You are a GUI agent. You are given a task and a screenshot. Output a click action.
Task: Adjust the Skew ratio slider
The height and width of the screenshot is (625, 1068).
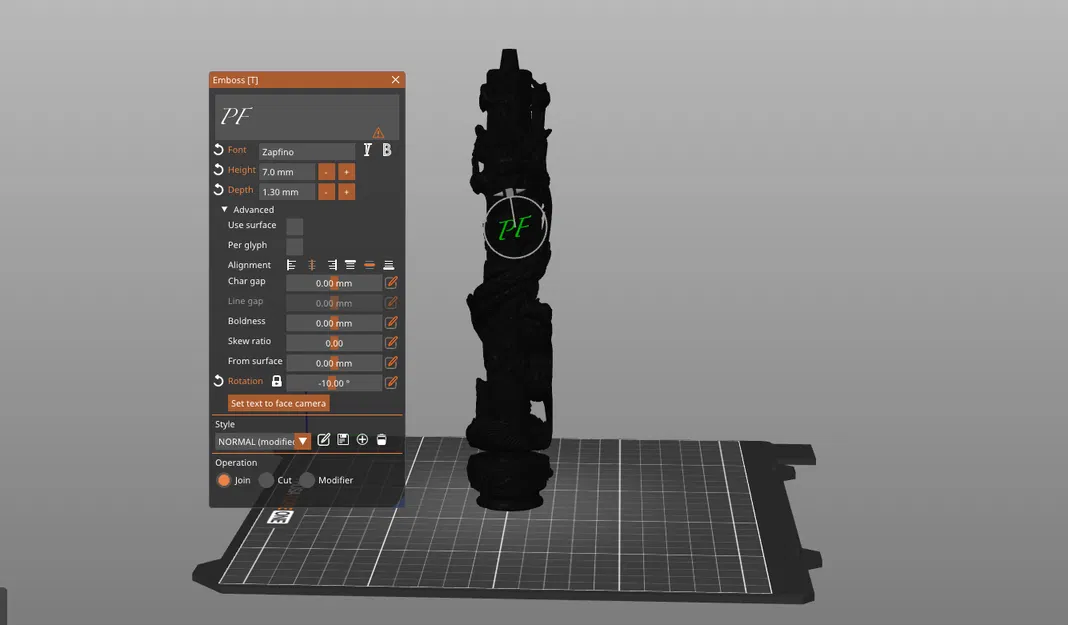coord(334,342)
